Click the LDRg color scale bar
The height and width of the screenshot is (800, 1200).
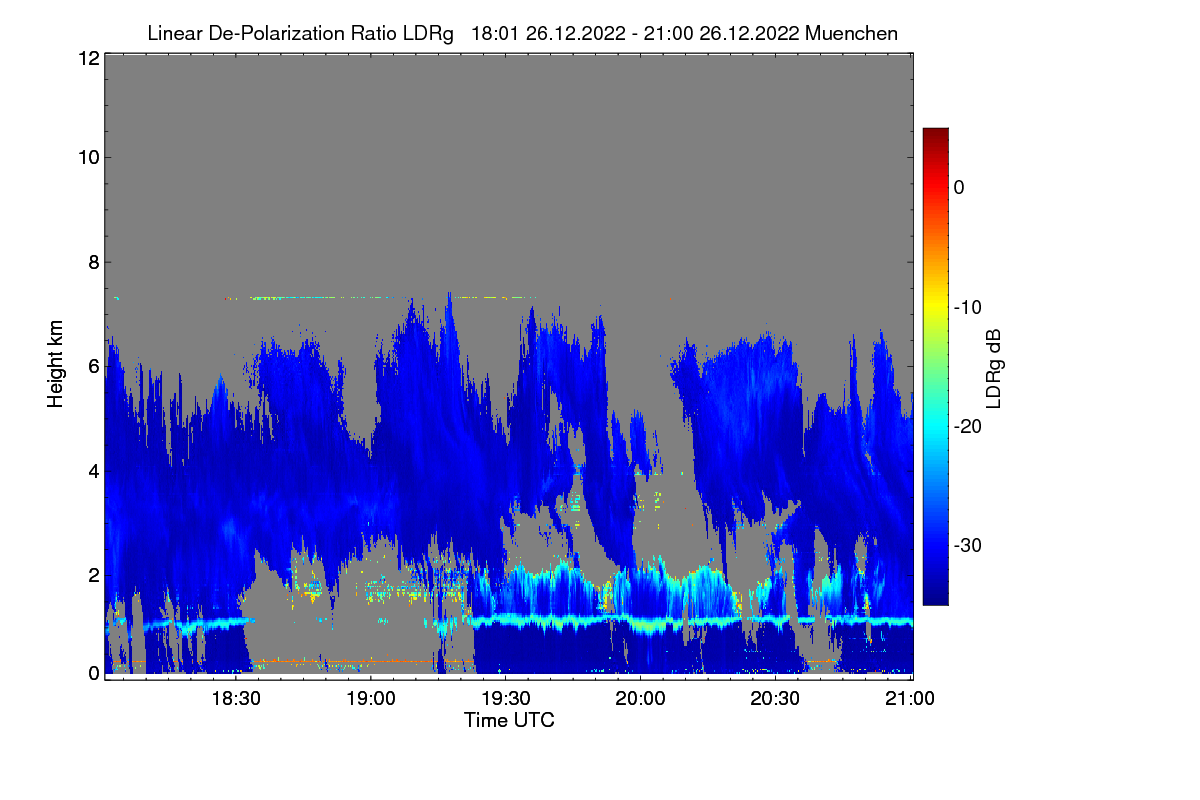click(x=935, y=366)
